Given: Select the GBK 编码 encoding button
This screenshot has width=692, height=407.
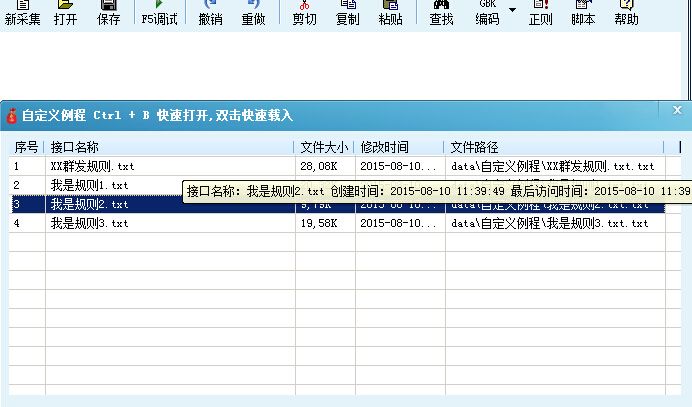Looking at the screenshot, I should [x=488, y=13].
